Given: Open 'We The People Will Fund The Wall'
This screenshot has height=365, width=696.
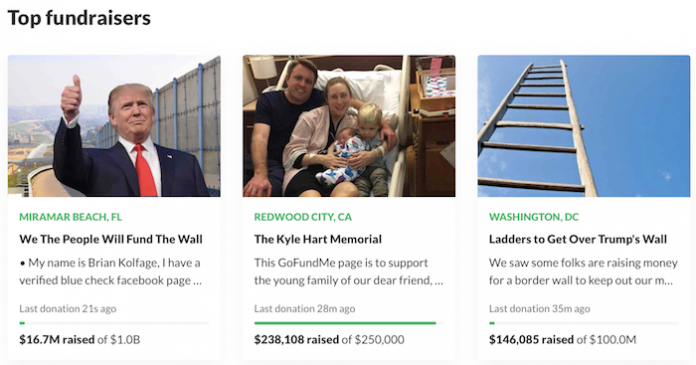Looking at the screenshot, I should coord(111,239).
